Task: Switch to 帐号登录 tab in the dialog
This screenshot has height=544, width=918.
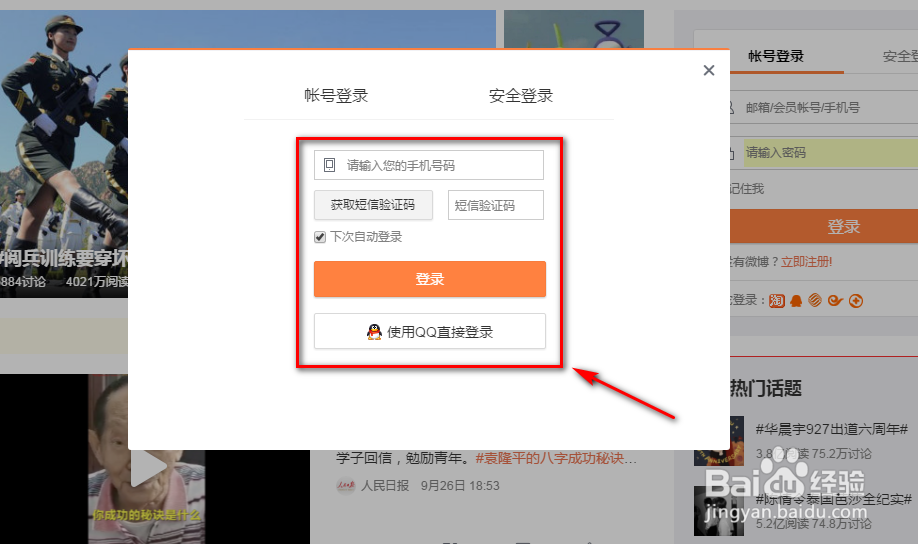Action: (336, 95)
